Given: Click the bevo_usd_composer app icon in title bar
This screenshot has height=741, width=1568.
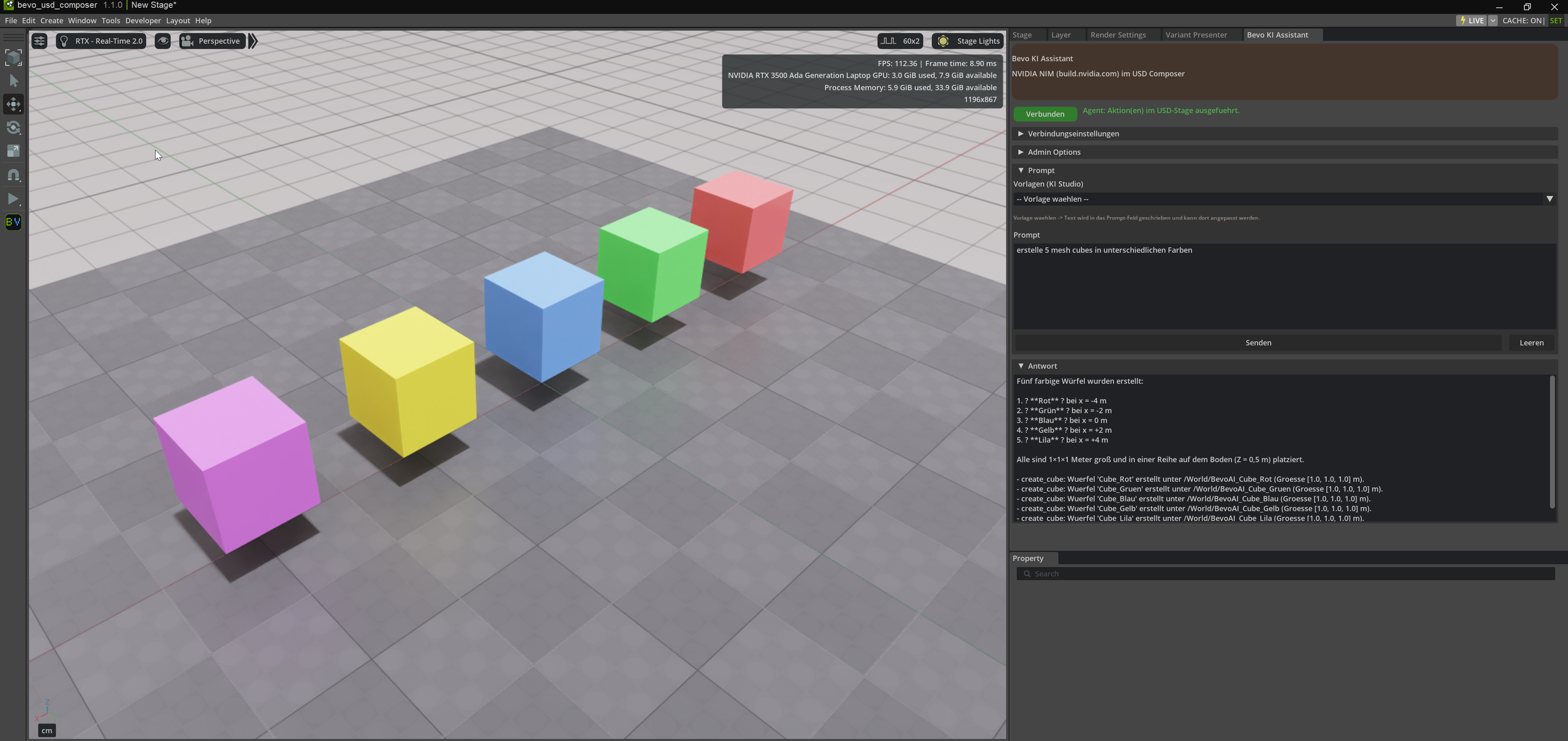Looking at the screenshot, I should point(9,5).
